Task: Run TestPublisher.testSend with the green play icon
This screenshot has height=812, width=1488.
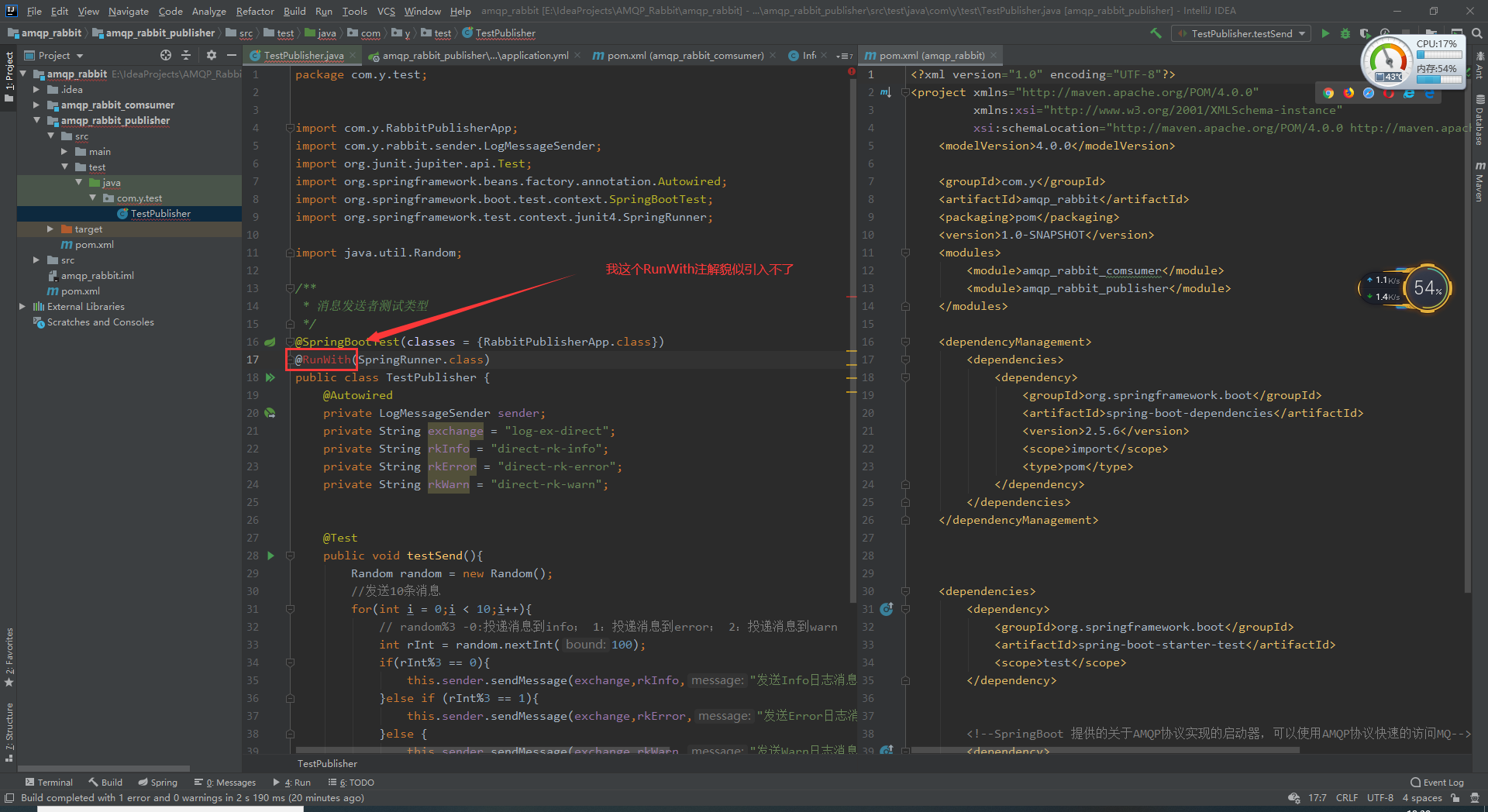Action: point(1325,33)
